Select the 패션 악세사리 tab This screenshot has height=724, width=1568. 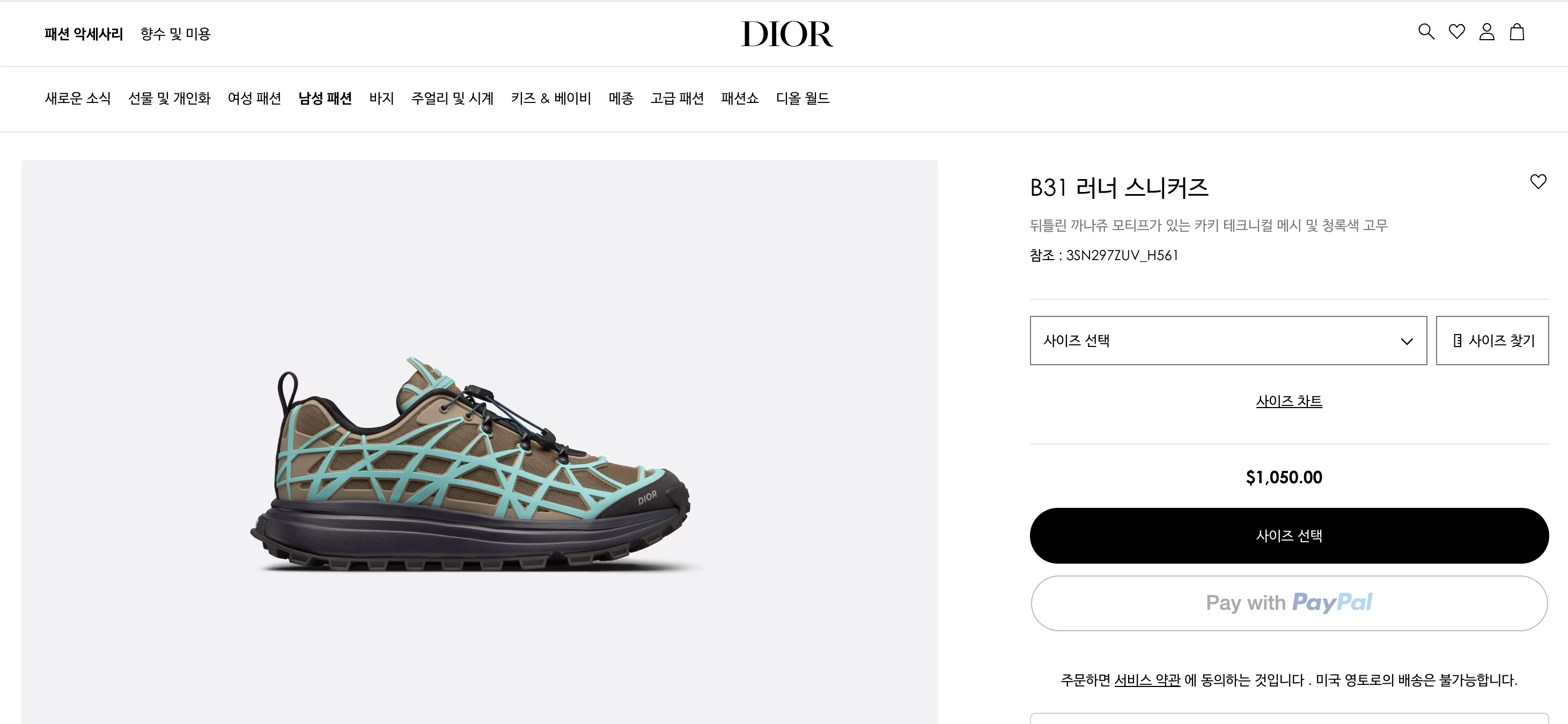pyautogui.click(x=84, y=34)
